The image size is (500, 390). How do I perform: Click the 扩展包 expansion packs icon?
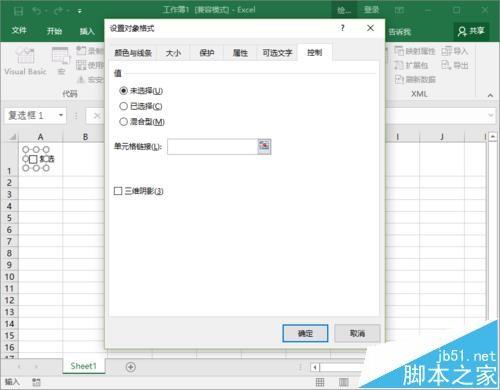pos(399,65)
